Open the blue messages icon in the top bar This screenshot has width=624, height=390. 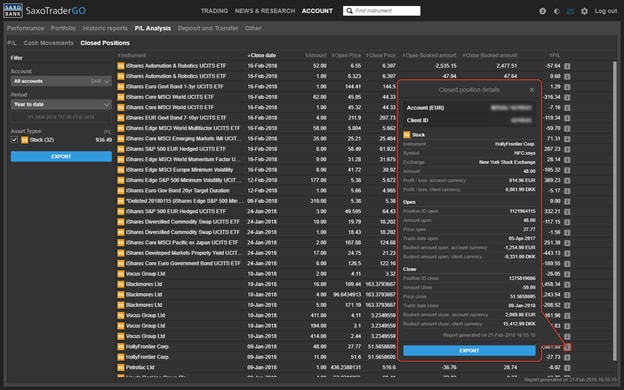tap(570, 11)
